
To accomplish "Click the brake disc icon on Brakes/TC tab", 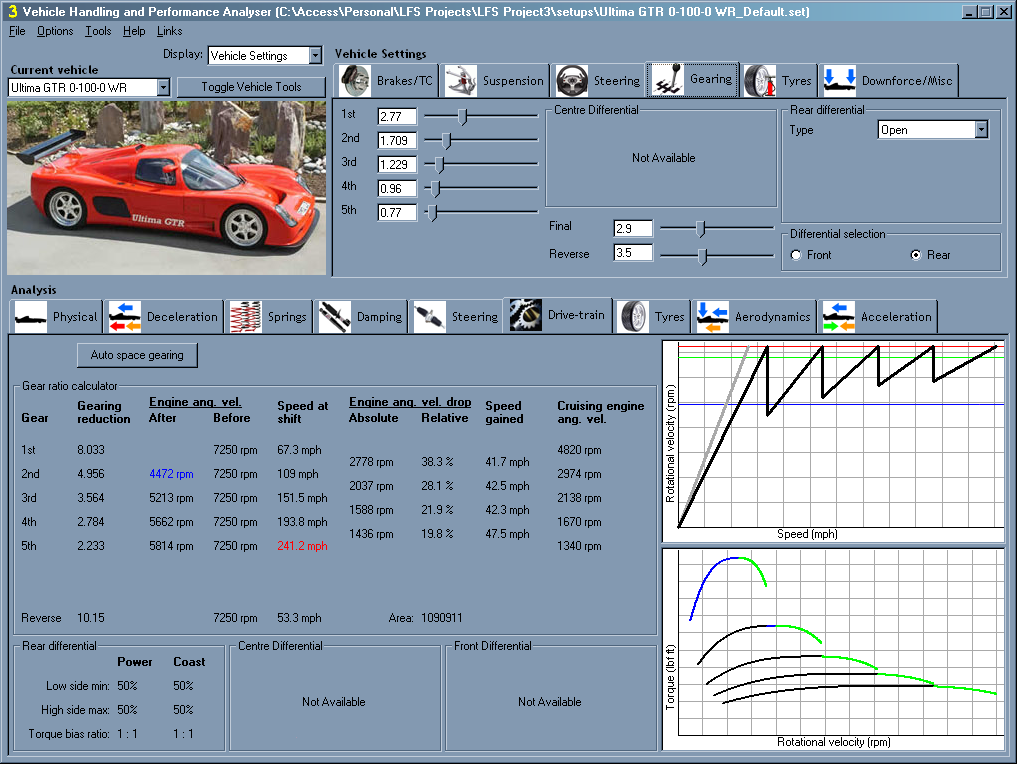I will [356, 81].
